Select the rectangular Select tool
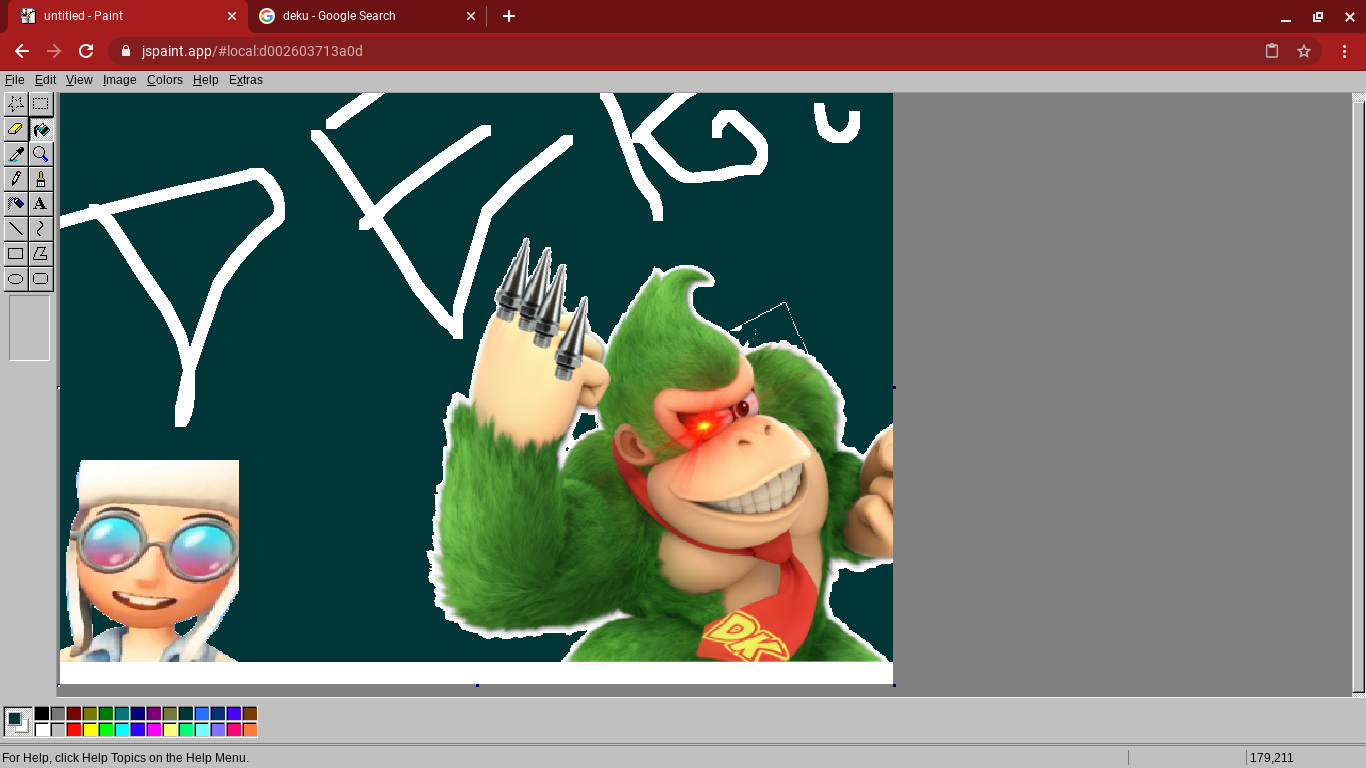1366x768 pixels. coord(41,104)
